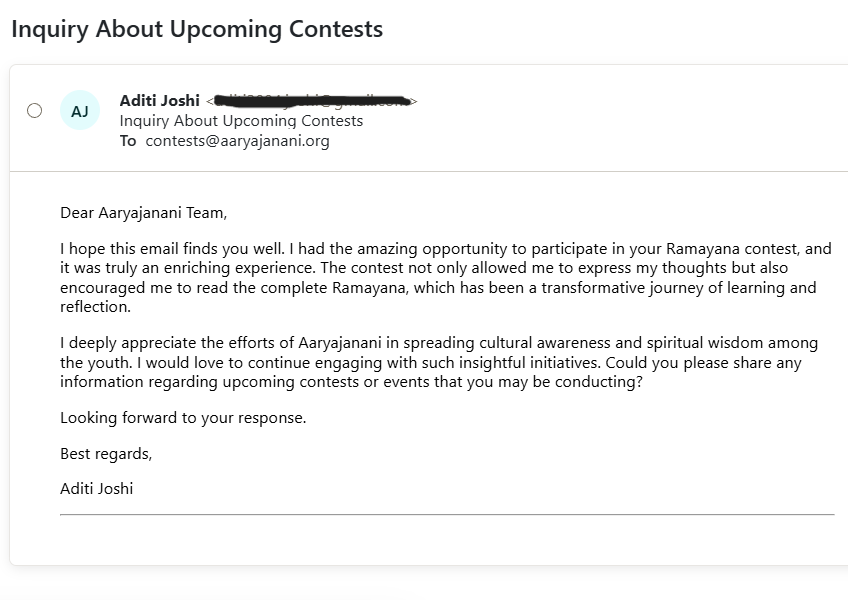Select the message using the round checkbox

click(x=35, y=110)
